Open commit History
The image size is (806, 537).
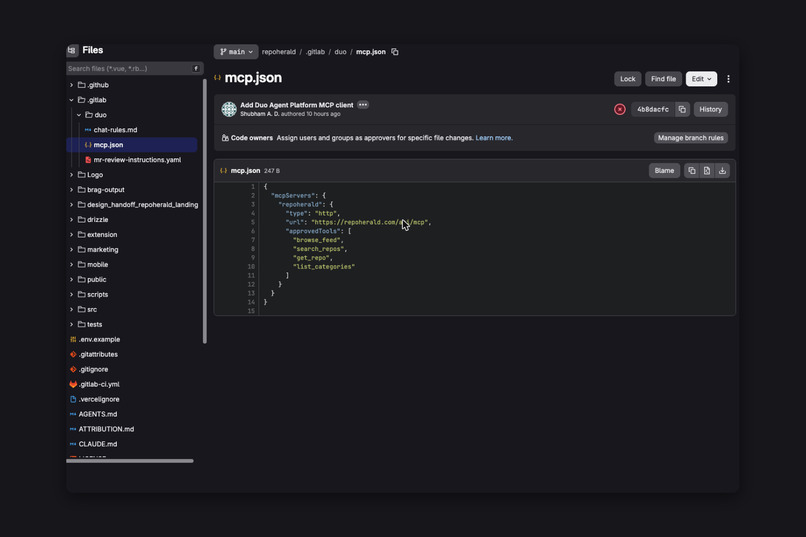click(710, 109)
